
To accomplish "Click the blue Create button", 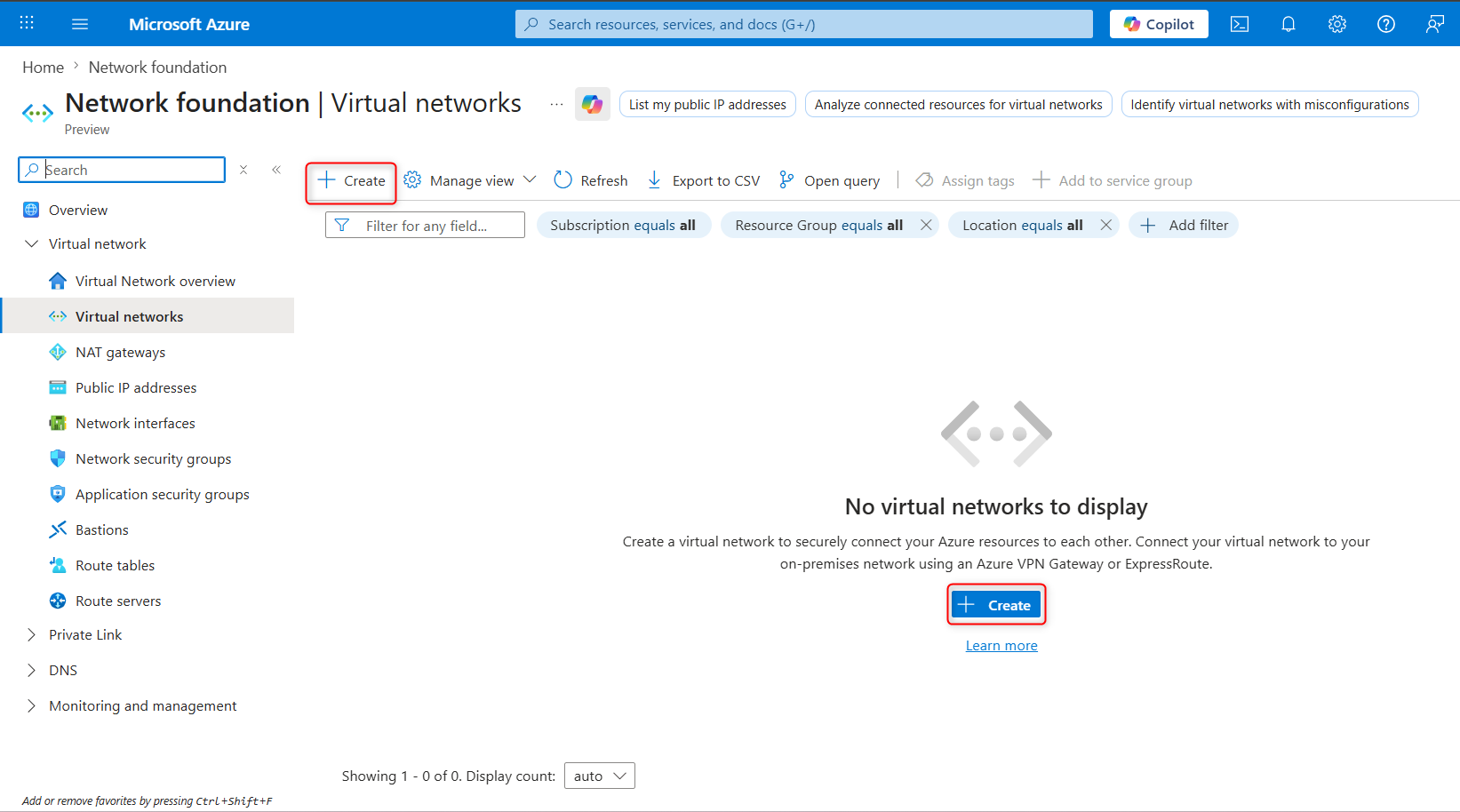I will [996, 605].
